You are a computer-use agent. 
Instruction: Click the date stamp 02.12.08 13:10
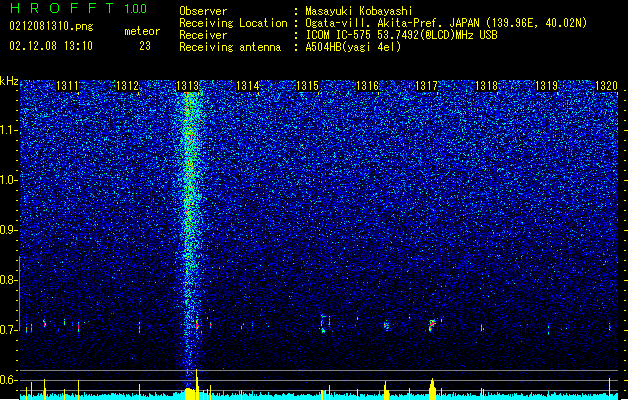(x=51, y=46)
